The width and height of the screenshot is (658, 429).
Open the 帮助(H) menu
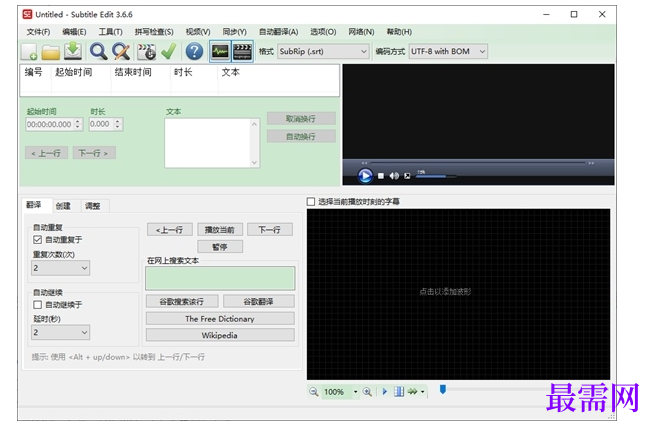[x=399, y=32]
